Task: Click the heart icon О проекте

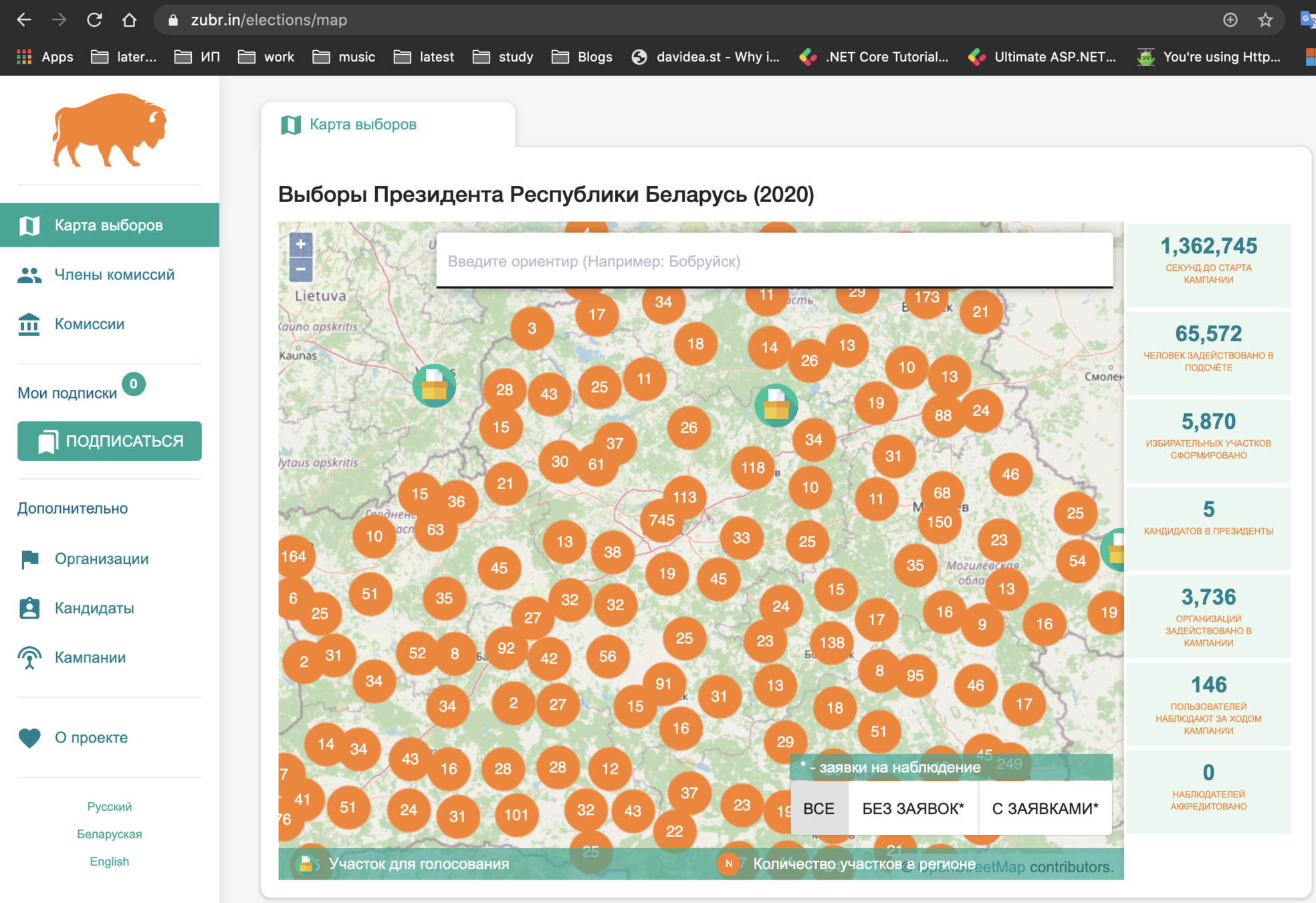Action: (29, 737)
